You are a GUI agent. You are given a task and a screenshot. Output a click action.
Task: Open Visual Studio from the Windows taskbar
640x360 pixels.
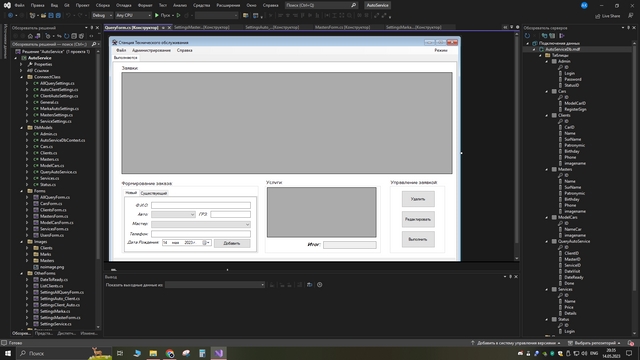pyautogui.click(x=218, y=353)
